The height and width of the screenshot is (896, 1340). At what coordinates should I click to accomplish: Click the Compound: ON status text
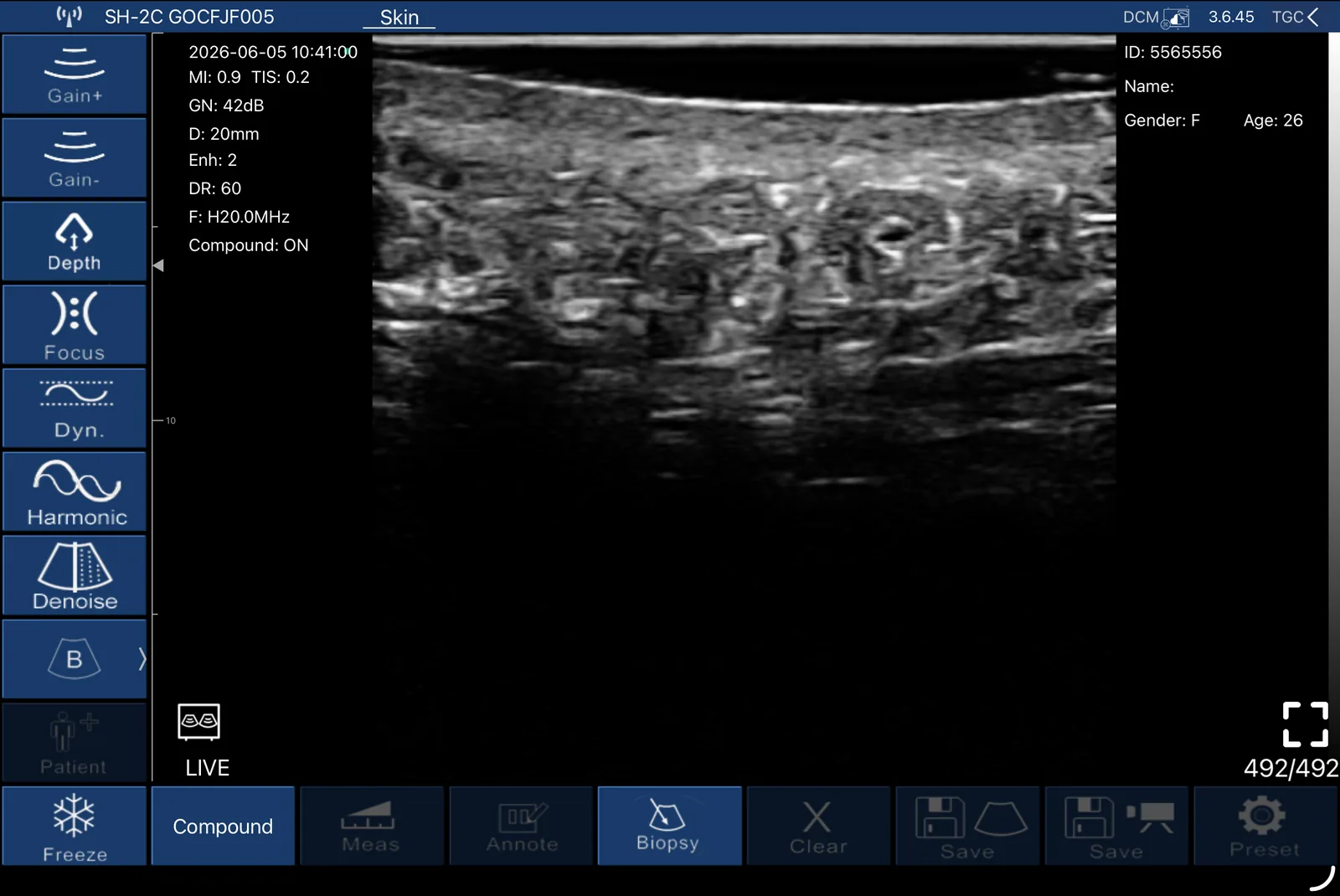pyautogui.click(x=248, y=245)
